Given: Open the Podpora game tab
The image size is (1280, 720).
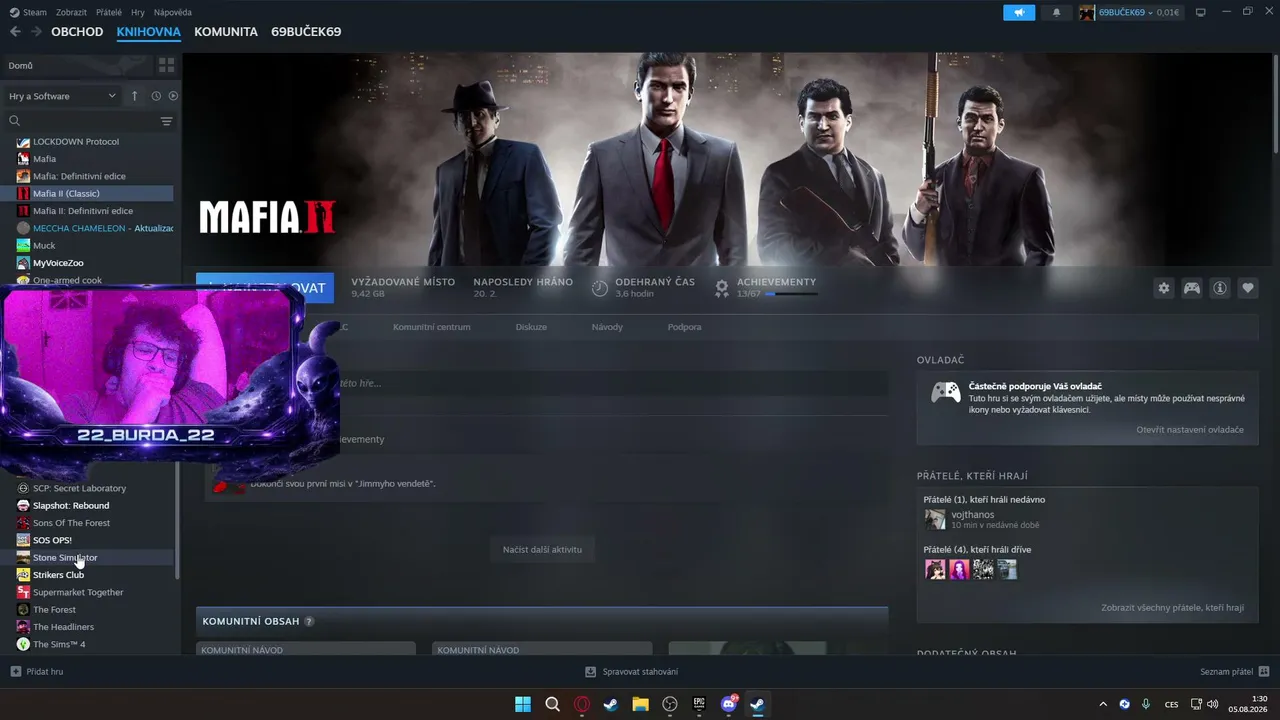Looking at the screenshot, I should pyautogui.click(x=685, y=327).
